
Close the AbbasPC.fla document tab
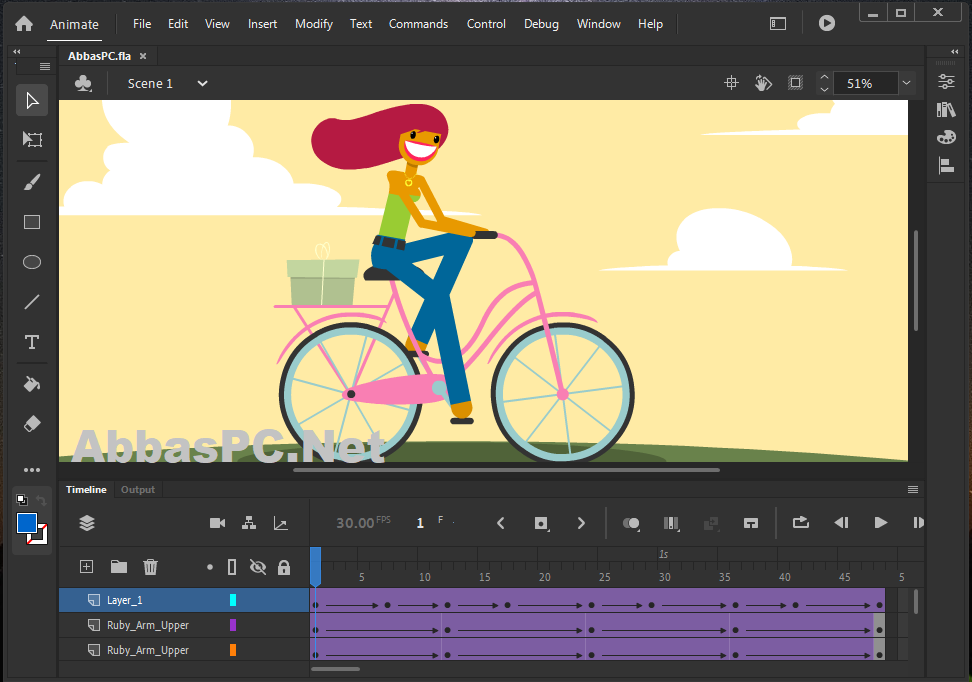click(x=143, y=56)
